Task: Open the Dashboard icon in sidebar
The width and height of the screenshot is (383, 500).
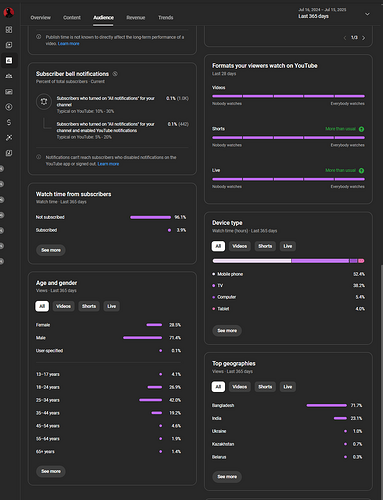Action: [x=9, y=30]
